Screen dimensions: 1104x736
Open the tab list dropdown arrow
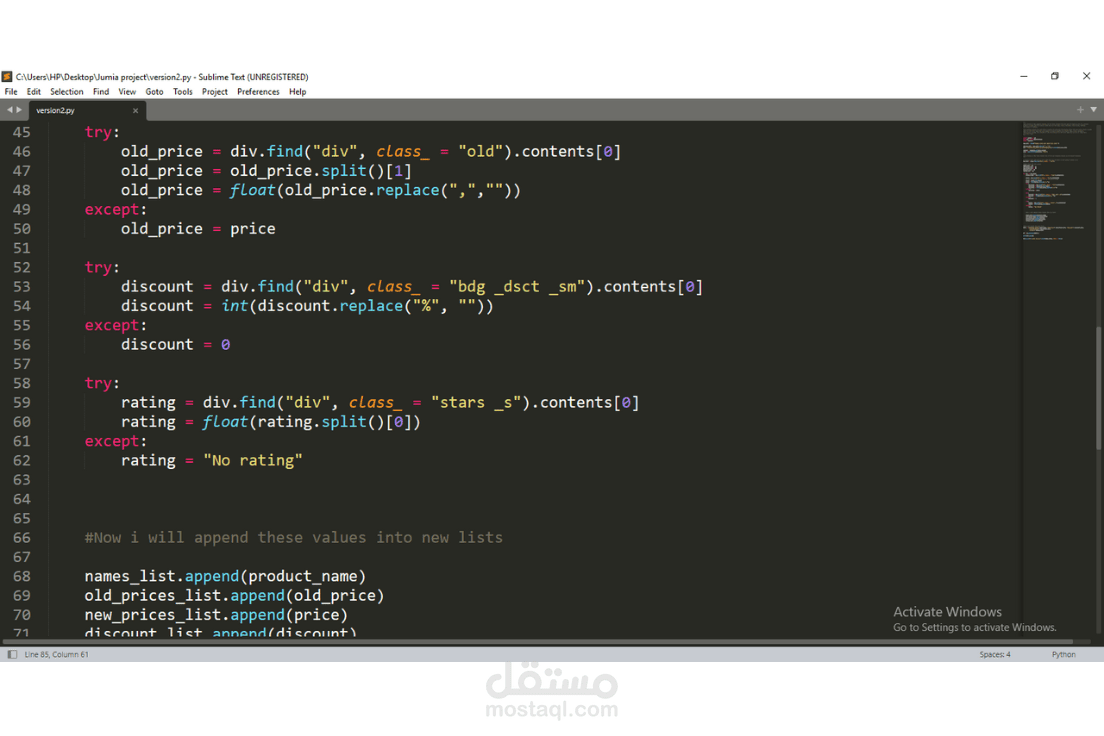coord(1093,110)
